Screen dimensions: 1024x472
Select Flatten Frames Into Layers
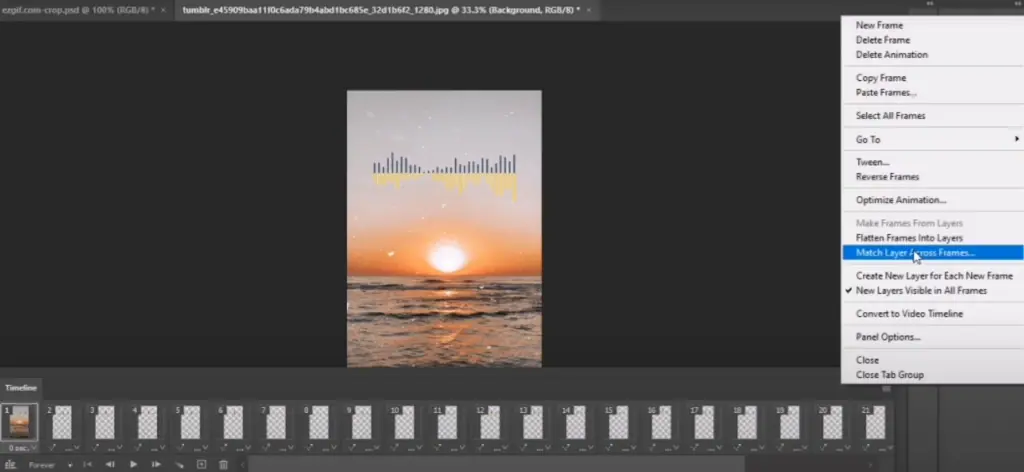click(909, 238)
